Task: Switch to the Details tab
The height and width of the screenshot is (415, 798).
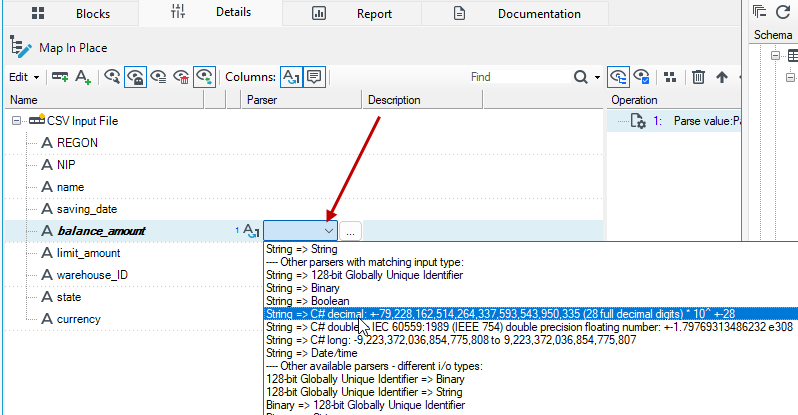Action: (211, 12)
